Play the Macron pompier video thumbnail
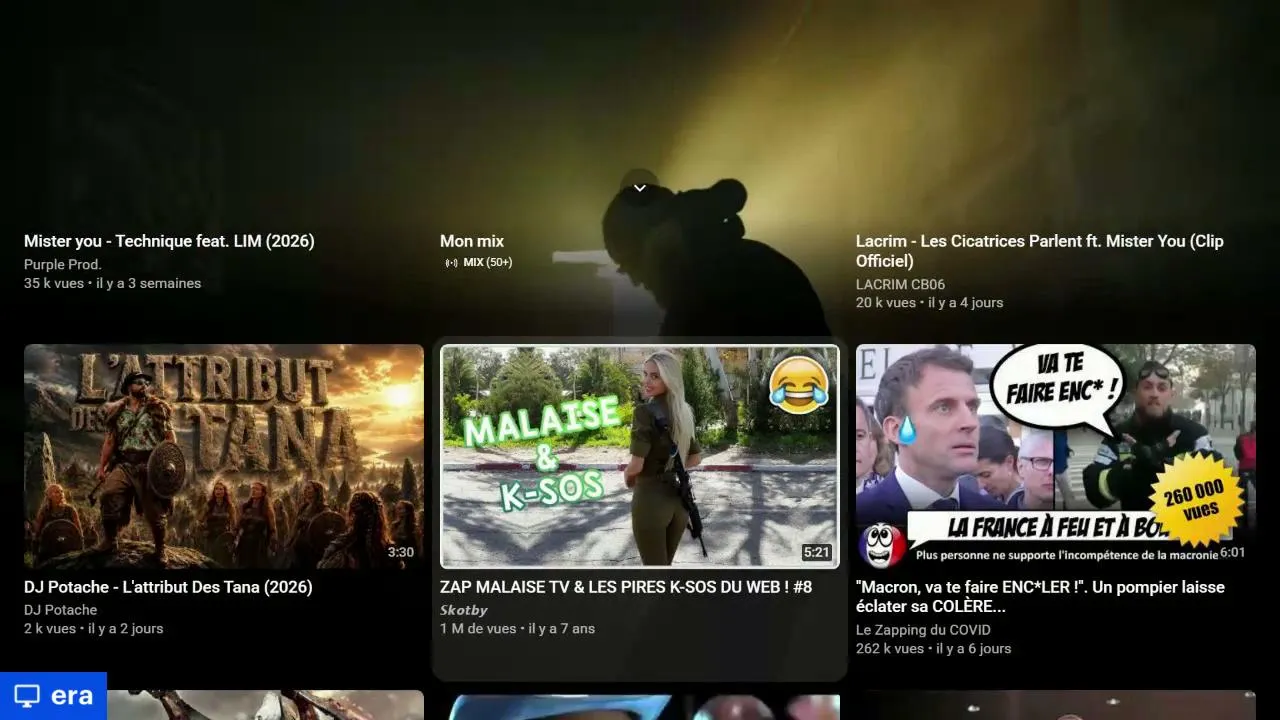This screenshot has width=1280, height=720. point(1056,456)
